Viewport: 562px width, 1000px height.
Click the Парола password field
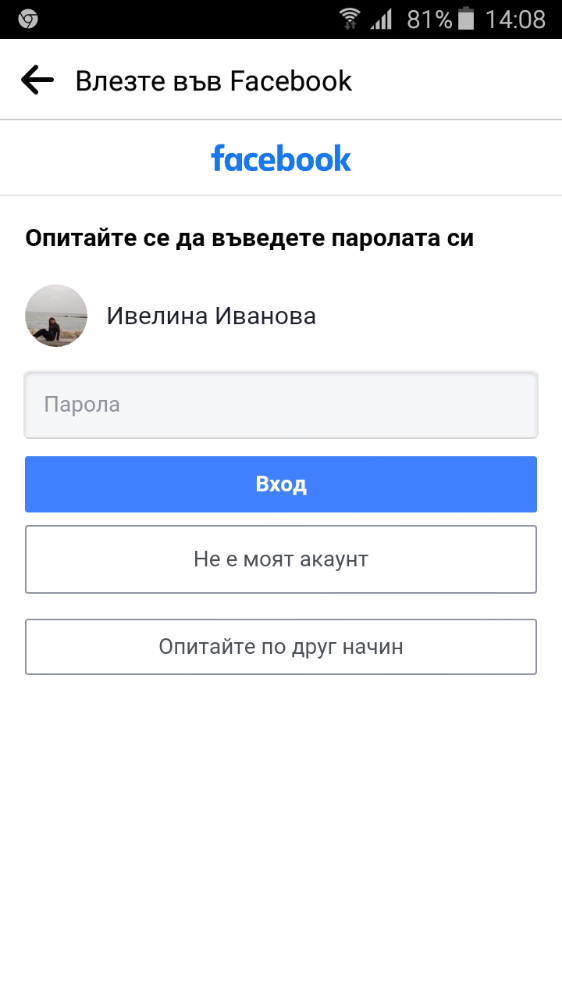tap(281, 405)
